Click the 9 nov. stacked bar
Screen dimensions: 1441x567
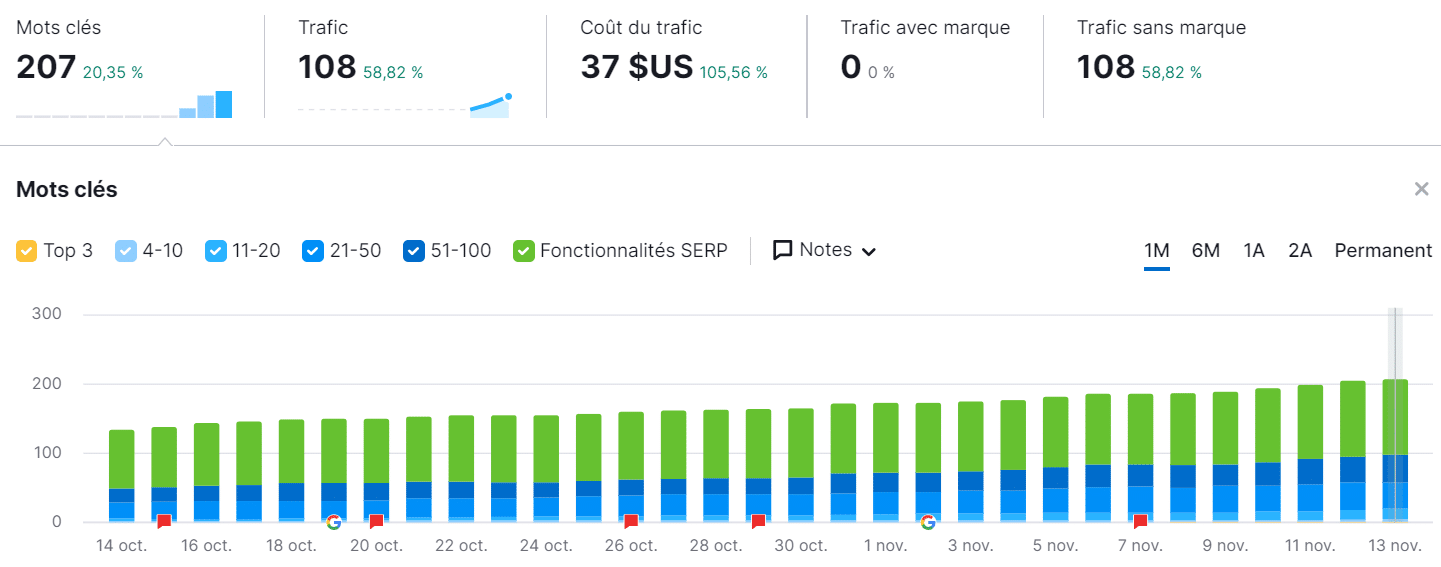[x=1225, y=457]
